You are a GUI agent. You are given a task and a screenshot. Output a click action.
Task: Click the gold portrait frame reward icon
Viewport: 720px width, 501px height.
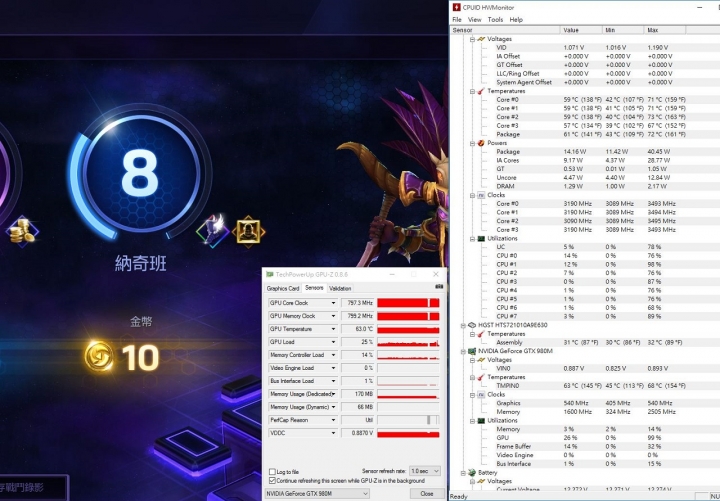248,231
